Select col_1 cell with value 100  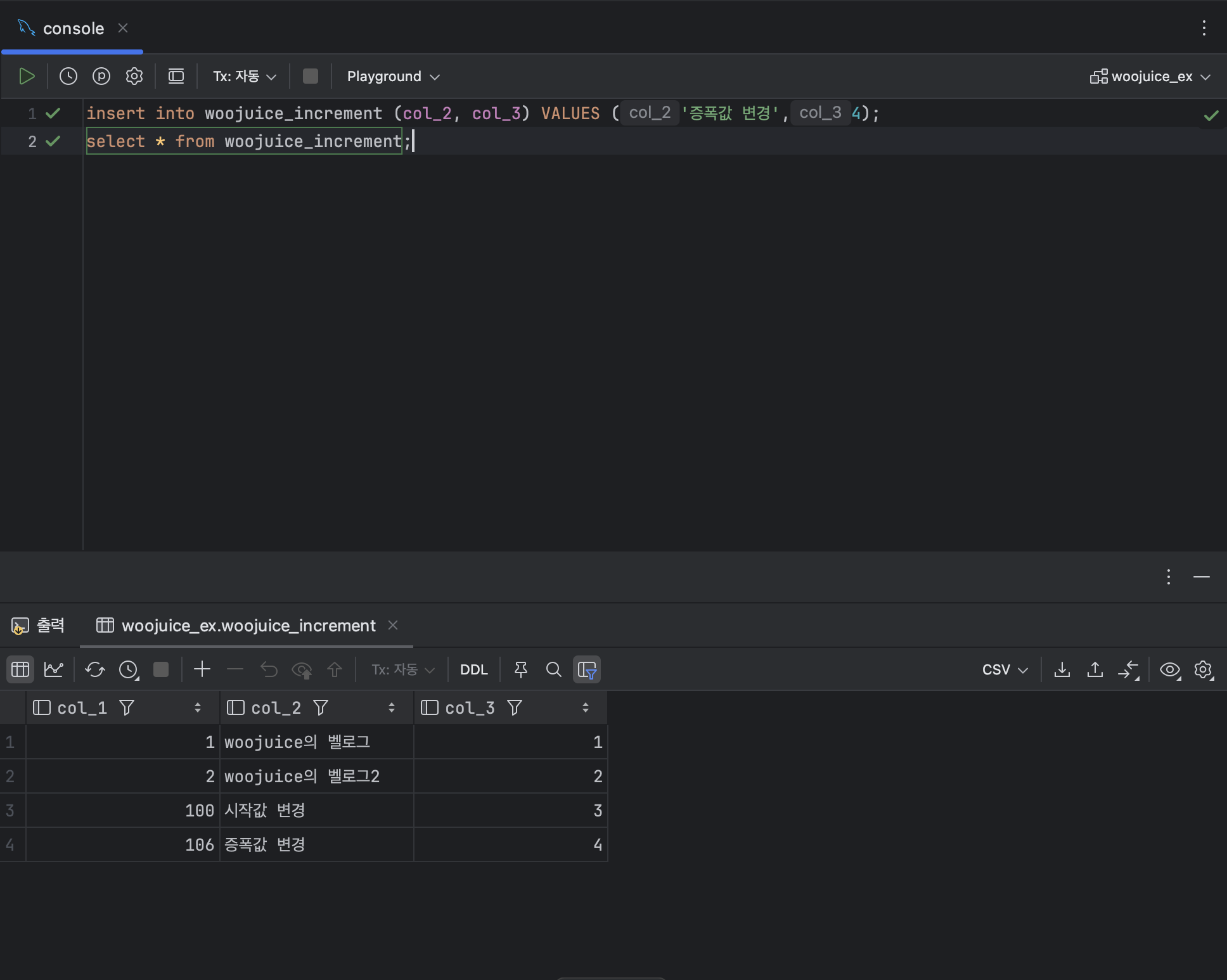pyautogui.click(x=122, y=810)
